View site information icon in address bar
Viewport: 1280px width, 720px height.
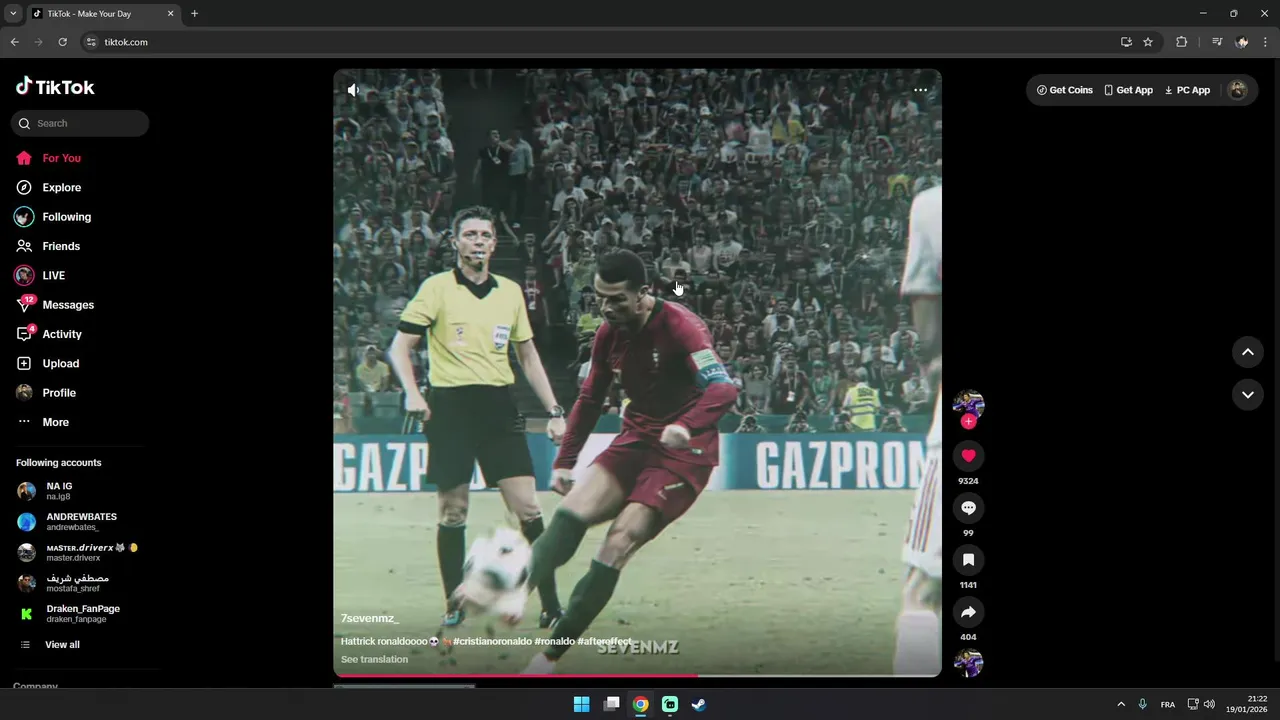coord(91,42)
